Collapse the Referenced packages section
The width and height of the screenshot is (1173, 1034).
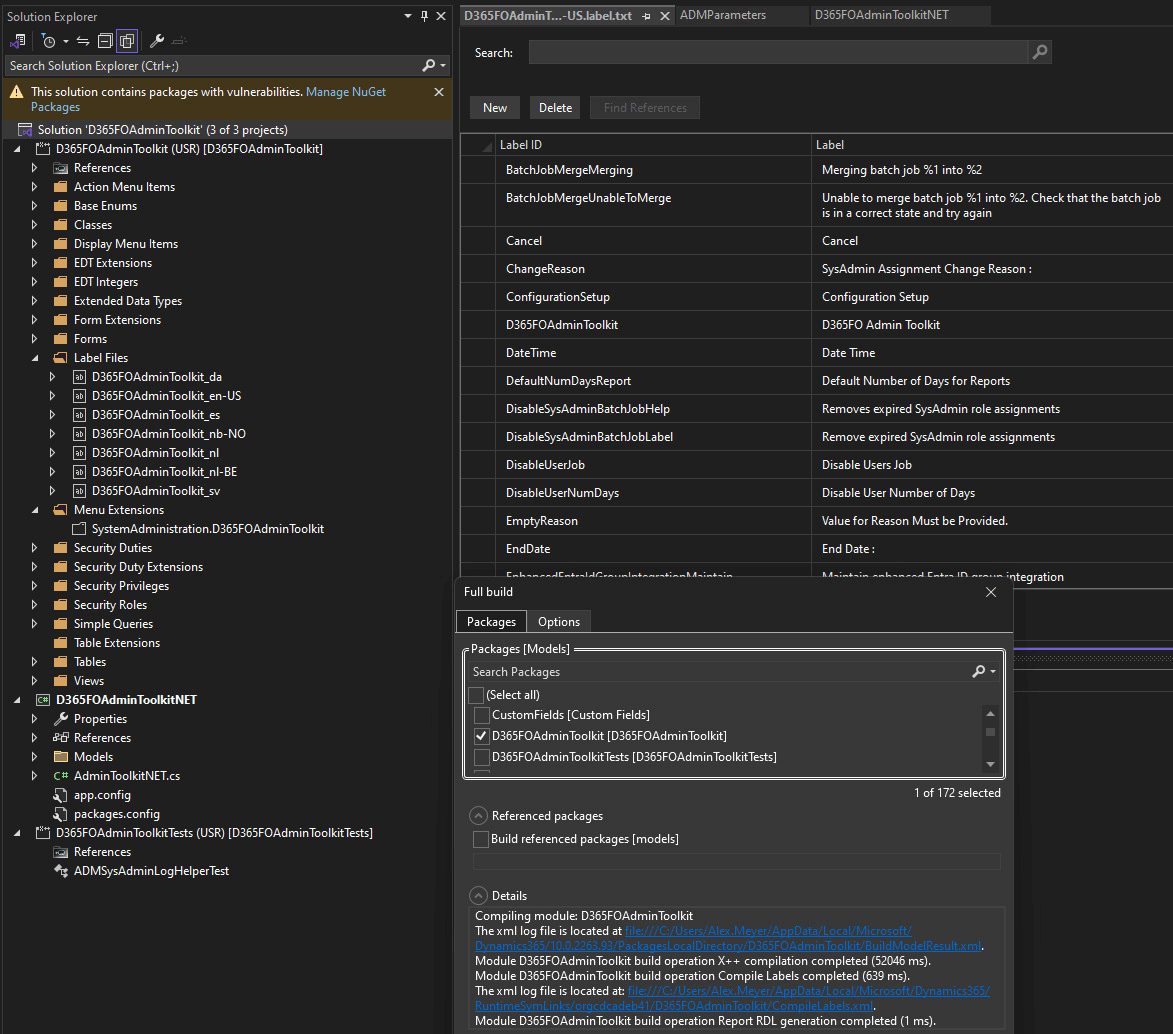(x=478, y=816)
